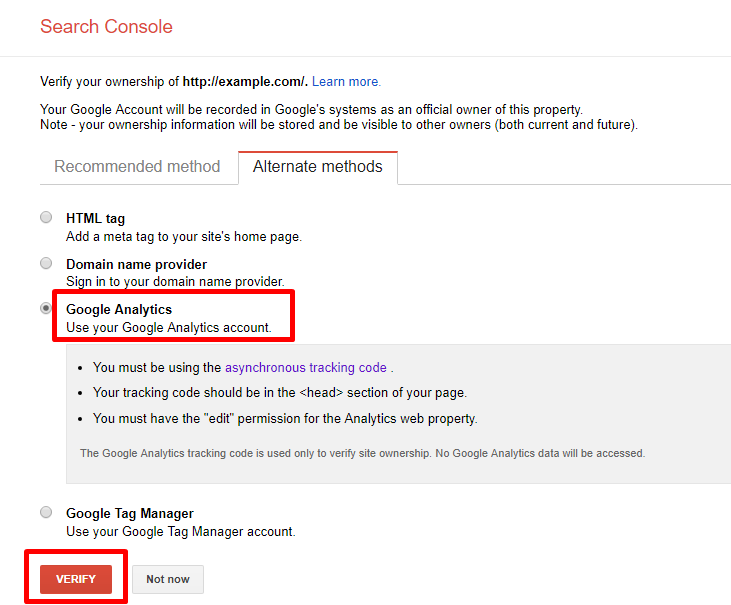This screenshot has width=731, height=605.
Task: Select the Domain name provider radio button
Action: [46, 263]
